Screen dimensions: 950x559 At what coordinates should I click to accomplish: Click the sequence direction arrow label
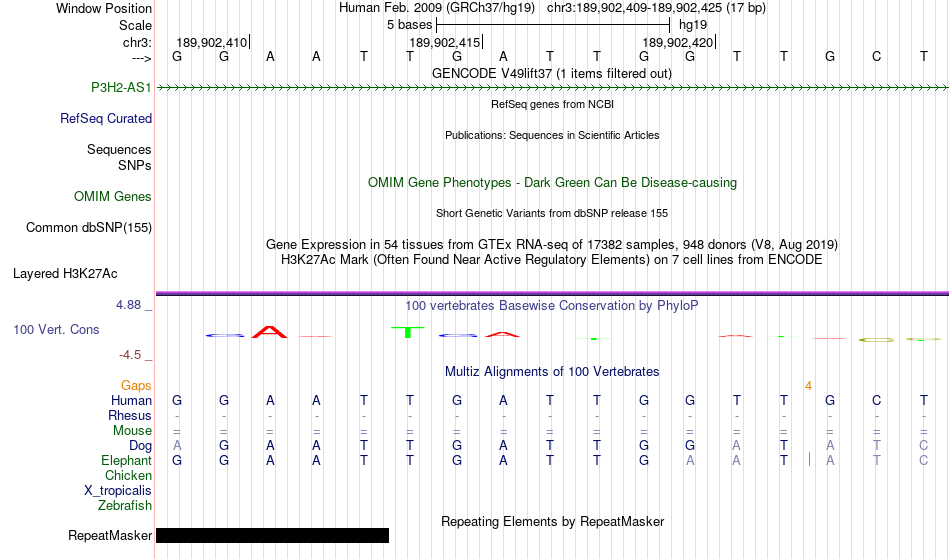click(x=142, y=58)
